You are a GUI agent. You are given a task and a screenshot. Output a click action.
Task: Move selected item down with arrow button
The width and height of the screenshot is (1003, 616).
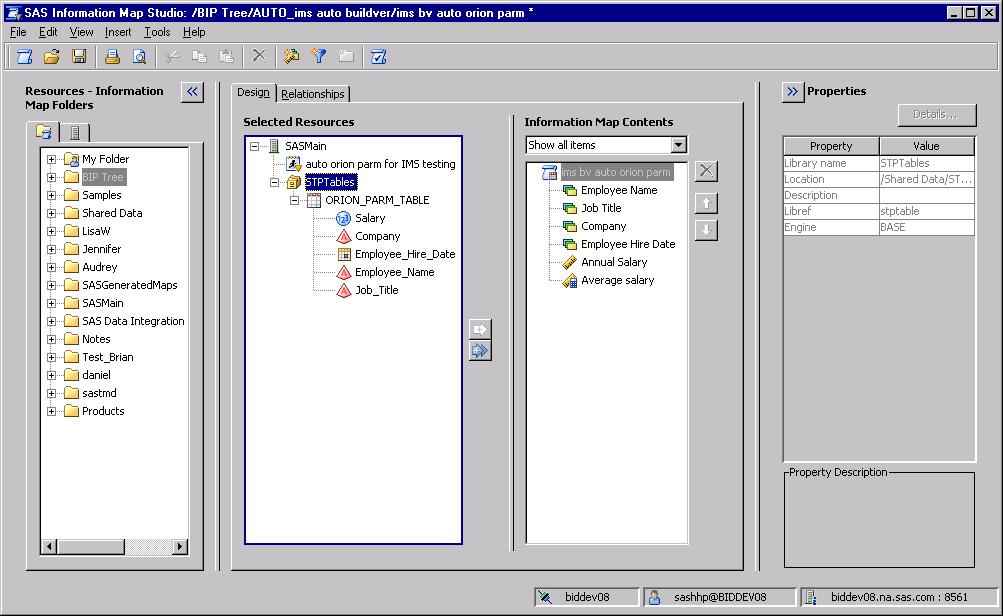tap(706, 230)
